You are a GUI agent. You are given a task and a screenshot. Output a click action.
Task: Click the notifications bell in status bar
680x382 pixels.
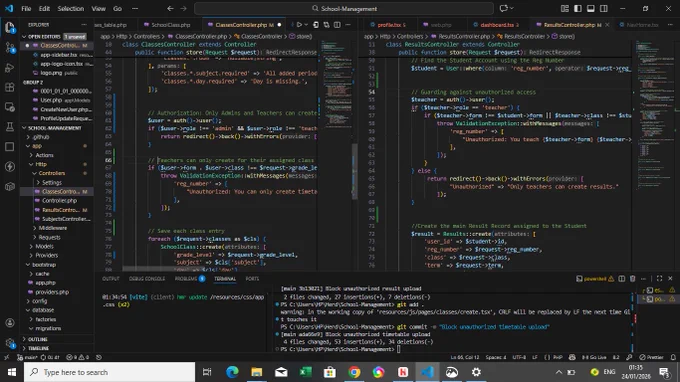(x=673, y=357)
